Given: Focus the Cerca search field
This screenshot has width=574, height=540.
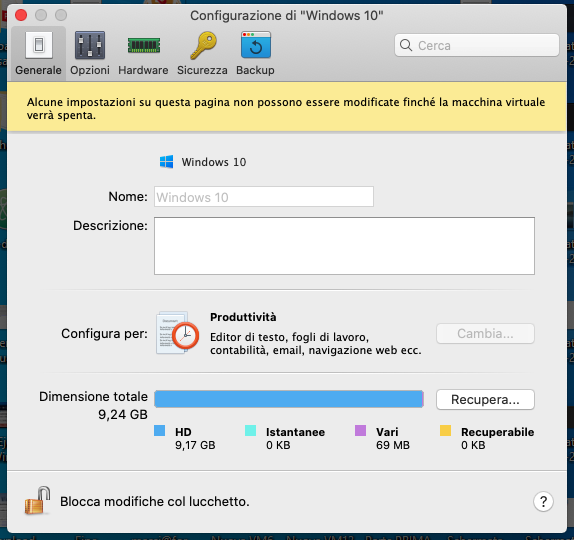Looking at the screenshot, I should click(477, 45).
